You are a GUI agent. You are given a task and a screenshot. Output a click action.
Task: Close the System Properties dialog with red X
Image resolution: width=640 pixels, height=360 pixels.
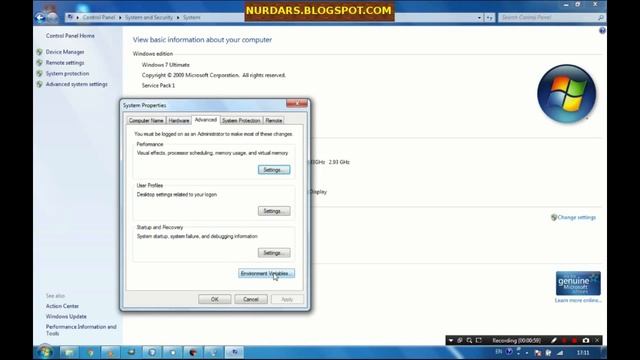(x=297, y=103)
